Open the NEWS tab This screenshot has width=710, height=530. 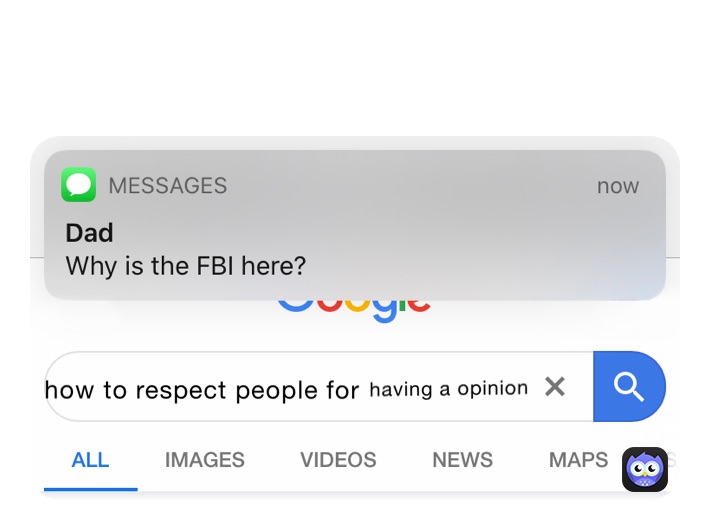pyautogui.click(x=462, y=460)
